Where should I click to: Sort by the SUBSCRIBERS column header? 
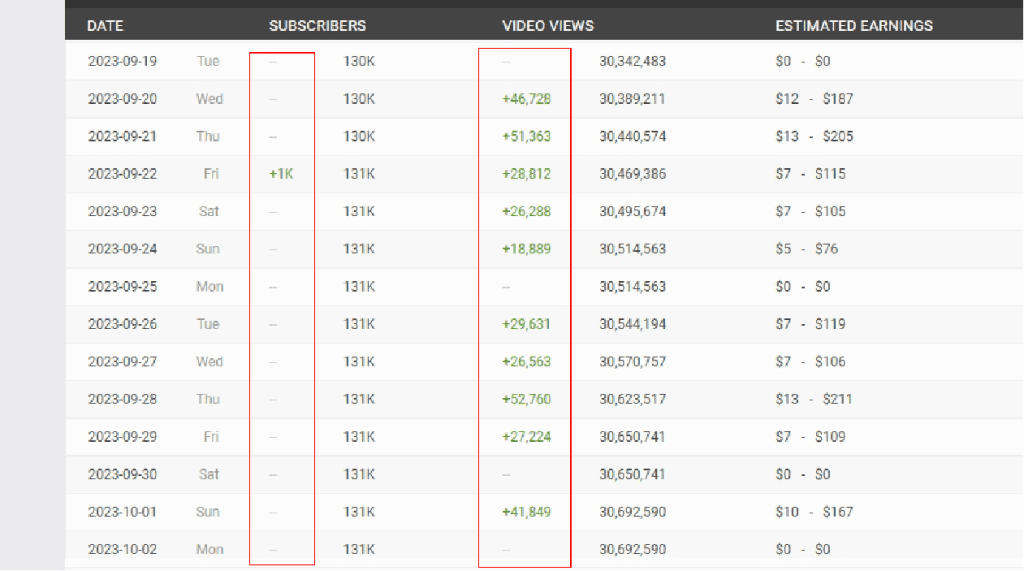tap(317, 25)
